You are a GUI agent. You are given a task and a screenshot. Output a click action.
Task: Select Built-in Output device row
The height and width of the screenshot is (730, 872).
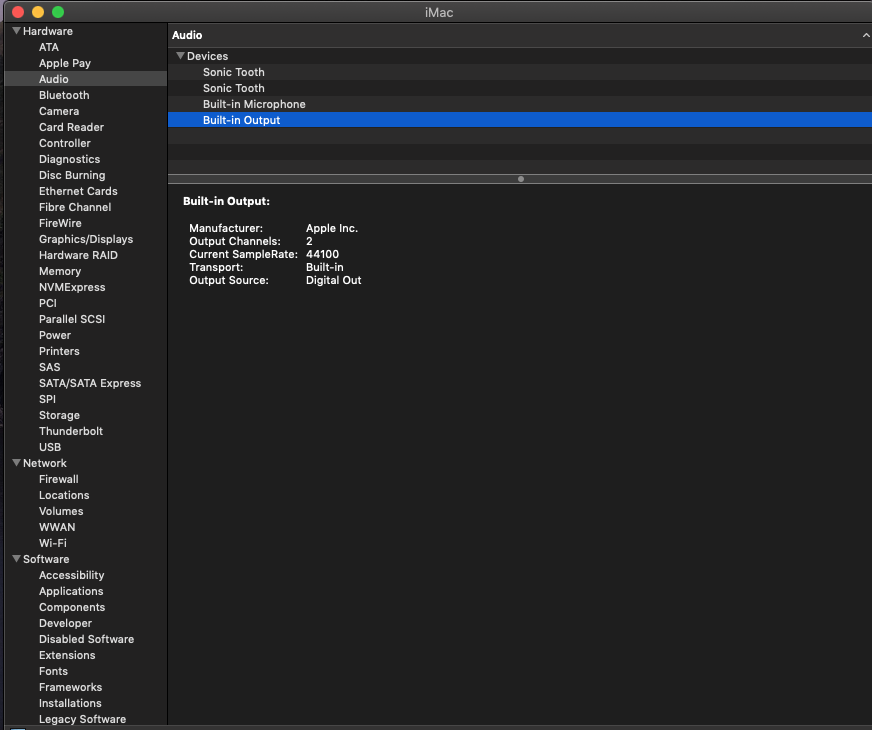tap(520, 120)
